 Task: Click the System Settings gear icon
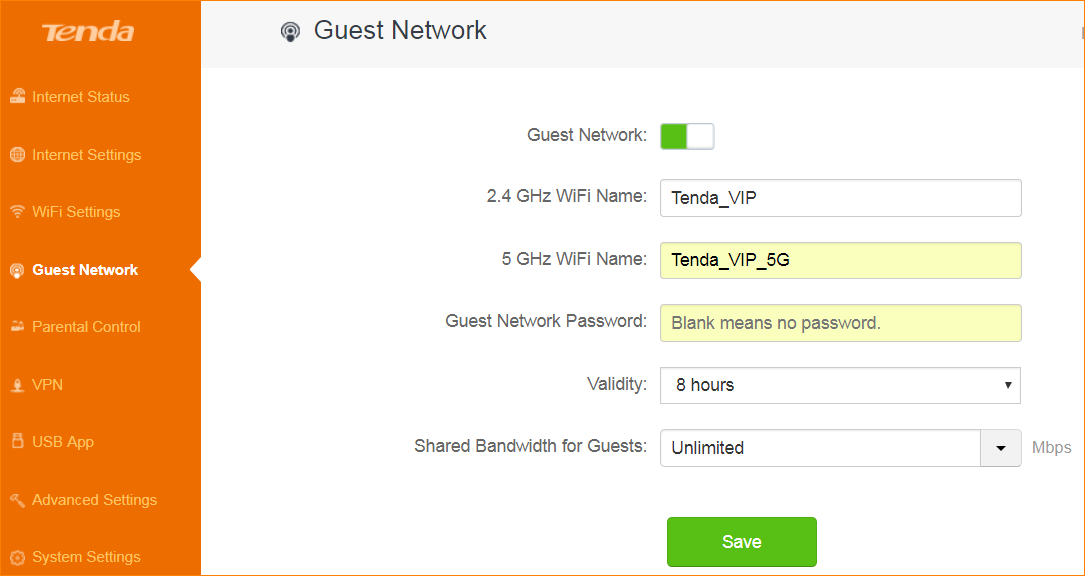tap(16, 557)
